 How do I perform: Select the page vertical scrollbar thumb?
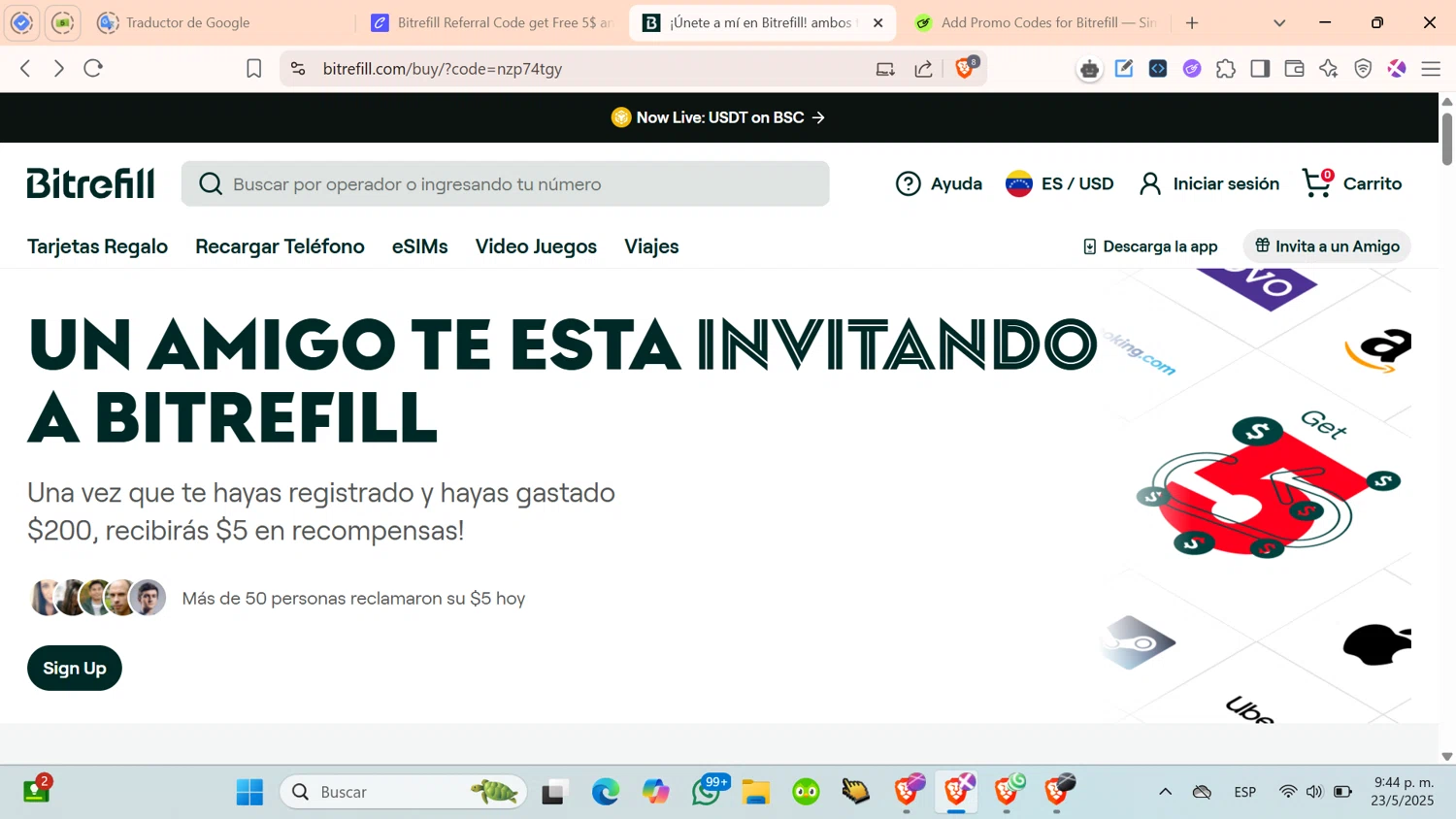[1446, 139]
